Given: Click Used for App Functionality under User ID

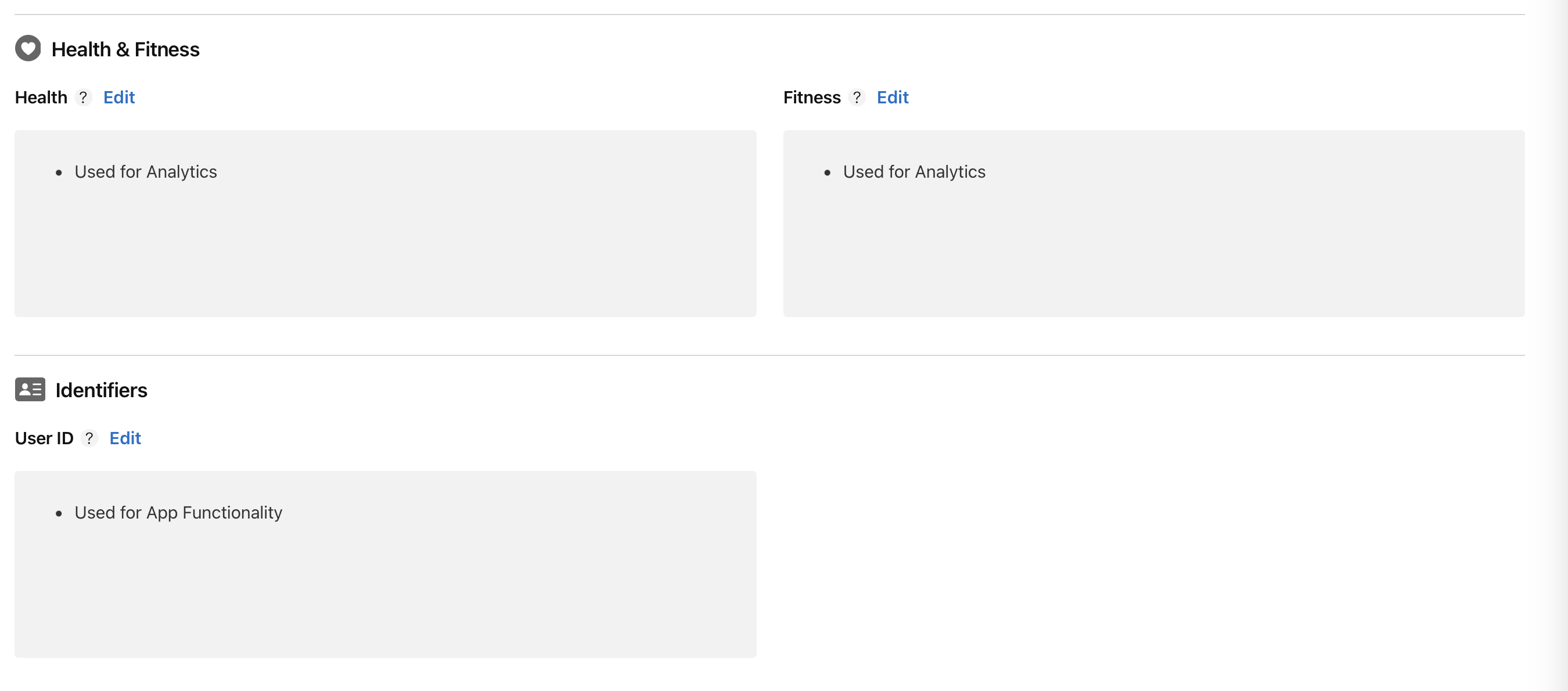Looking at the screenshot, I should coord(178,513).
